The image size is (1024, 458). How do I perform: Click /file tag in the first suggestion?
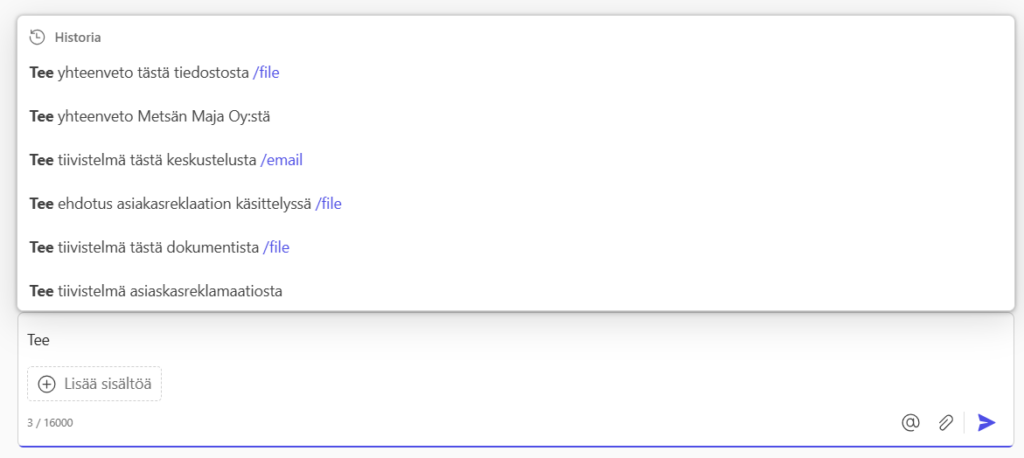[266, 73]
